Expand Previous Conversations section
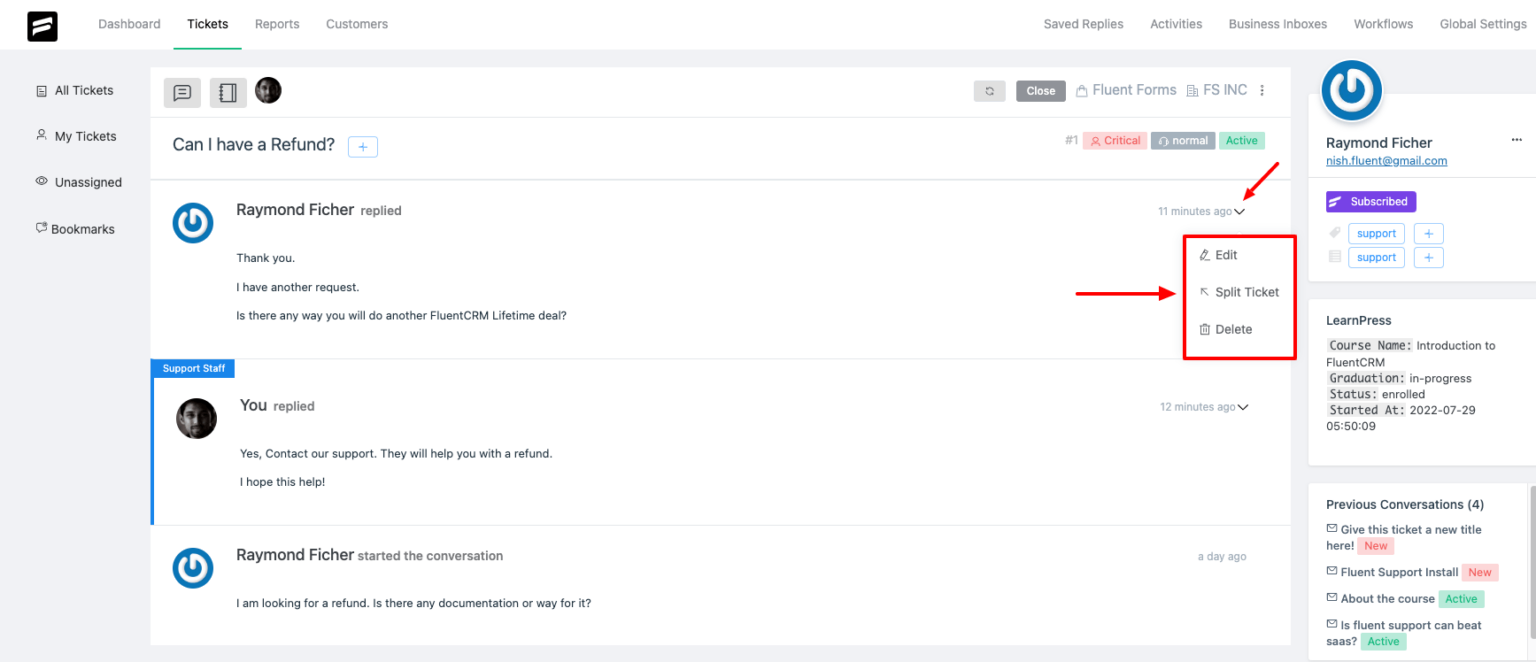The image size is (1536, 662). point(1406,504)
